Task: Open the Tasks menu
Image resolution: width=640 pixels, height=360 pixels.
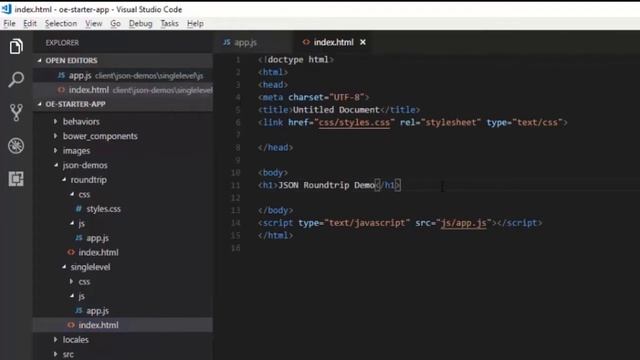Action: [x=169, y=24]
